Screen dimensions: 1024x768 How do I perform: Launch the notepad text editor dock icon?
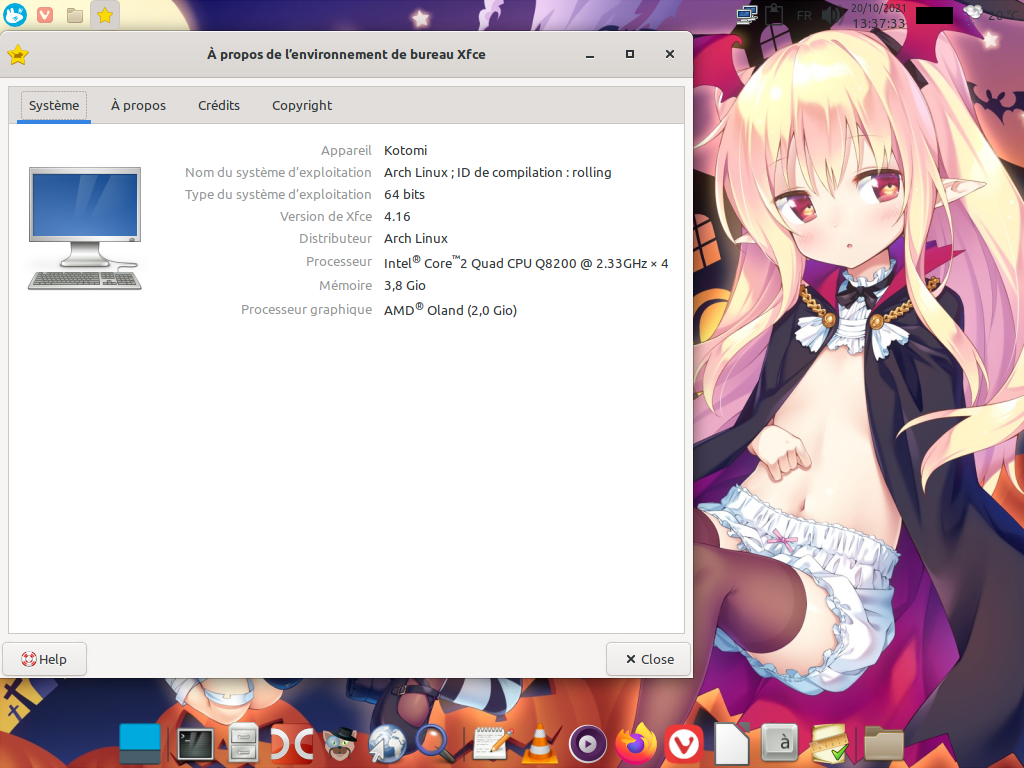[x=492, y=744]
